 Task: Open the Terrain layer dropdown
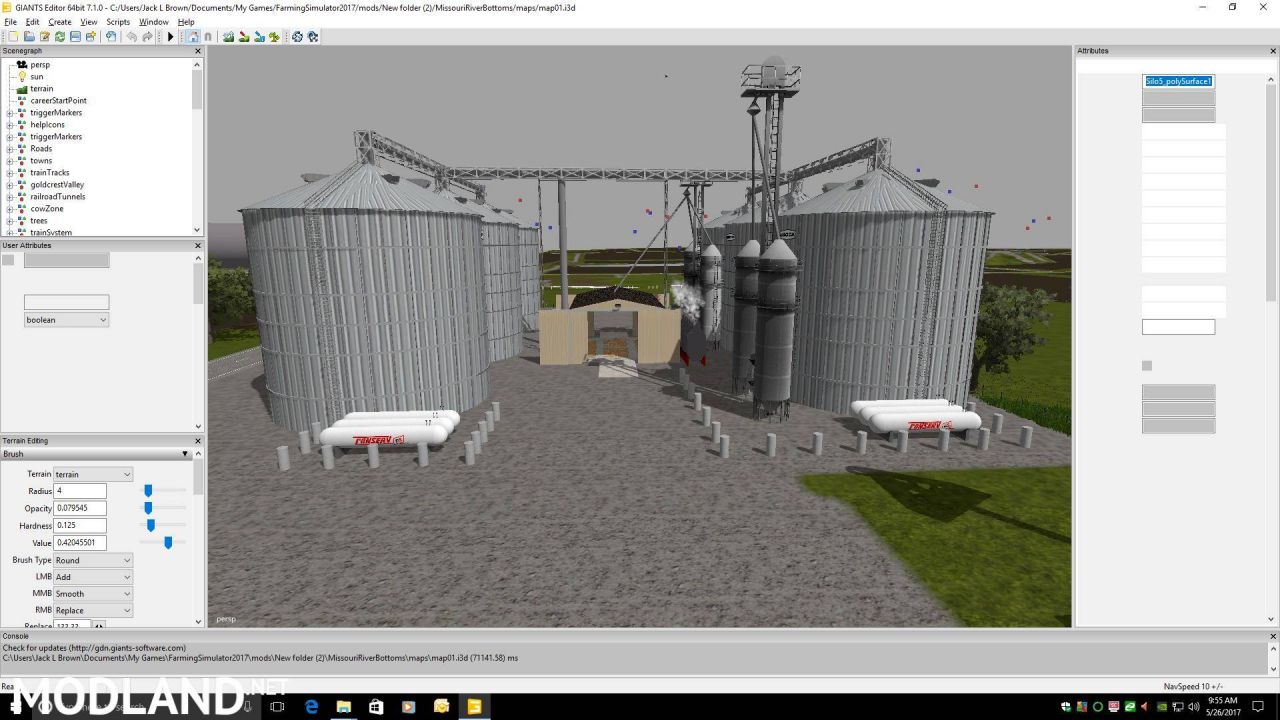92,474
